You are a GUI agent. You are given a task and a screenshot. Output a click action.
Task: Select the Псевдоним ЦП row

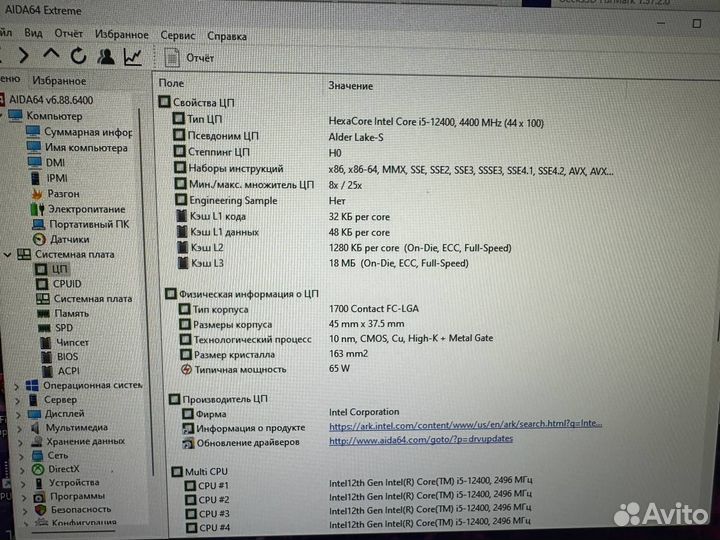pos(278,136)
